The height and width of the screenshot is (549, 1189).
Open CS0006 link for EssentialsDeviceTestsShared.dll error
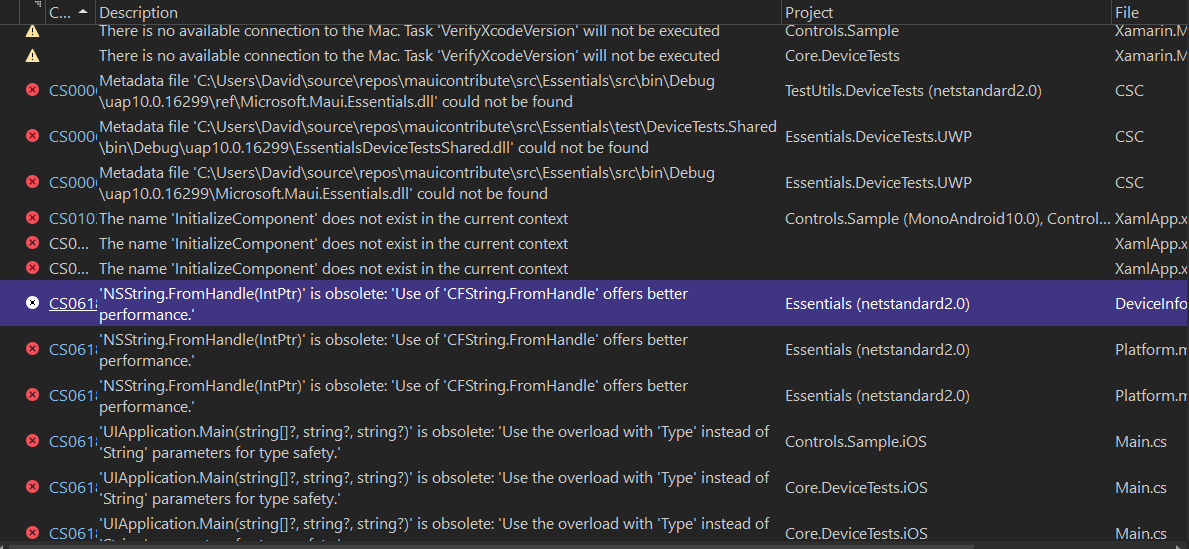73,136
